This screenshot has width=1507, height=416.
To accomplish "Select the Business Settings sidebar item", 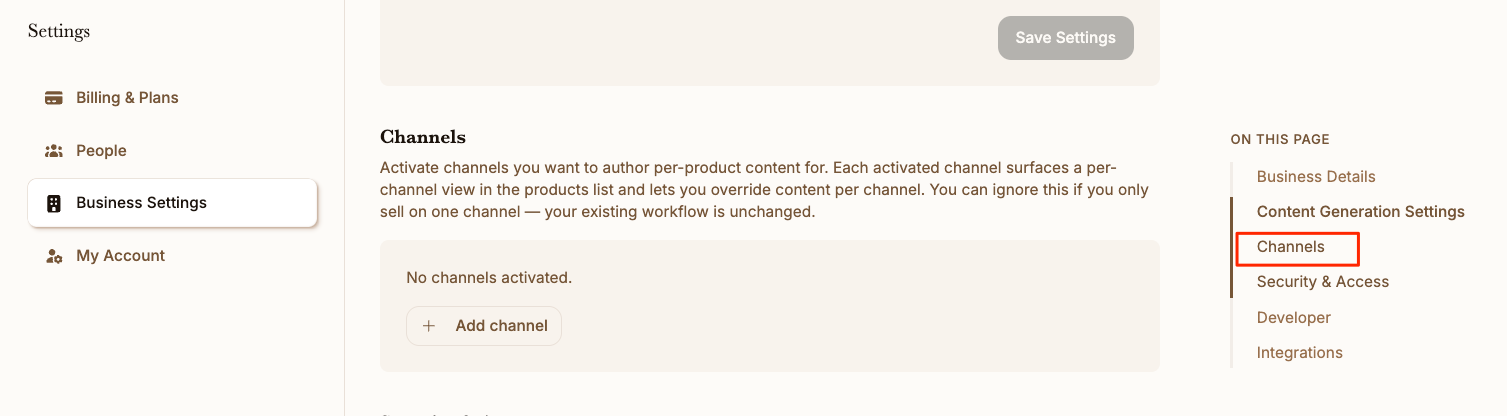I will click(x=172, y=203).
